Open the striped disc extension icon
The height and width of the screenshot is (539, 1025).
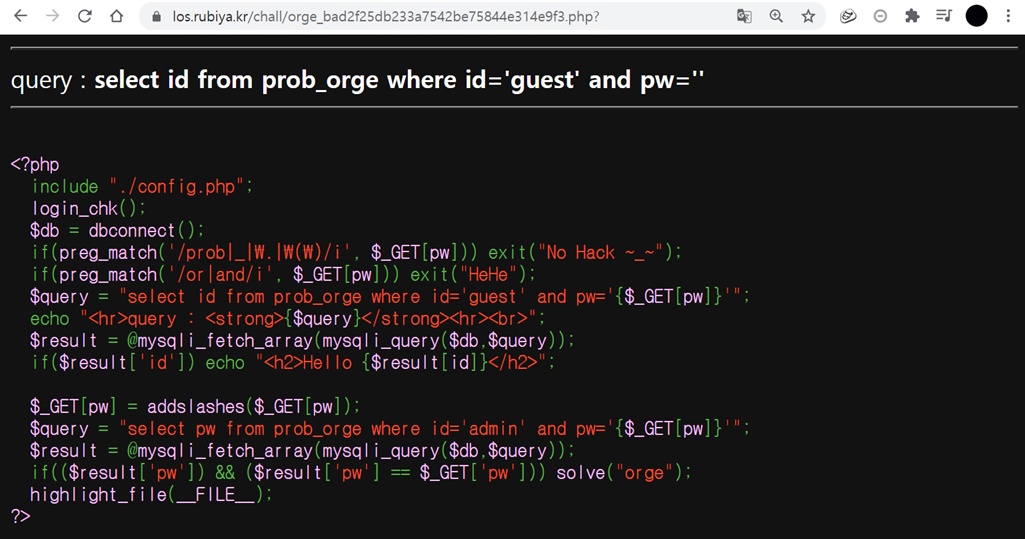click(848, 16)
